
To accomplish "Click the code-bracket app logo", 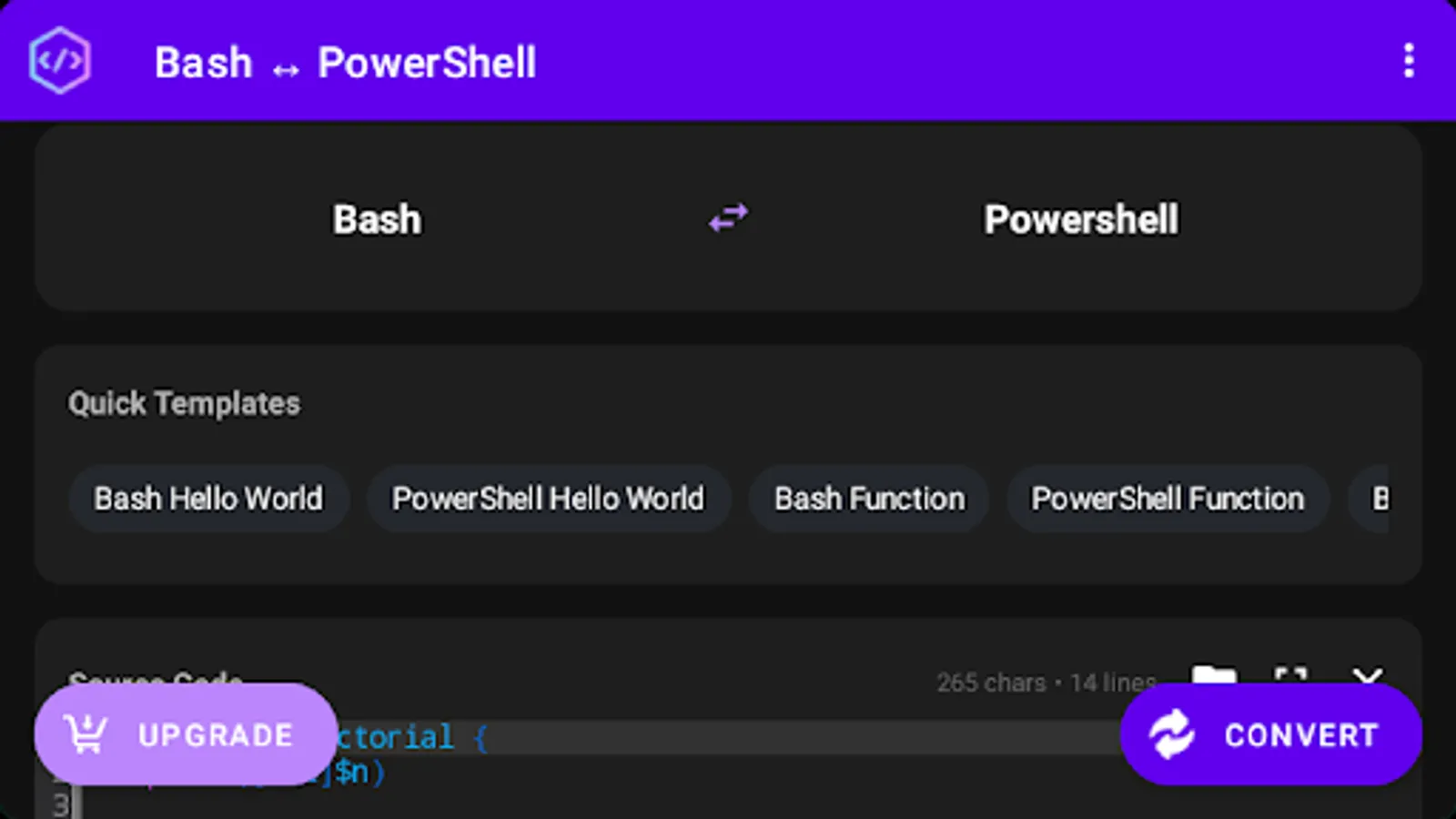I will [x=60, y=61].
